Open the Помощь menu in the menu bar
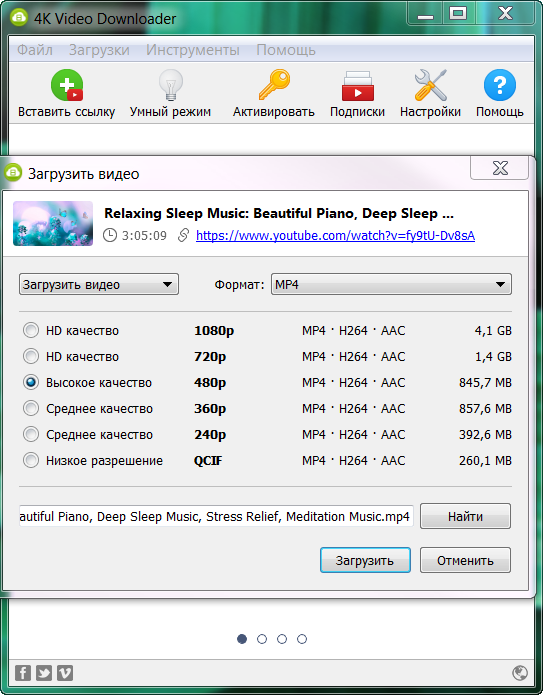 point(286,50)
